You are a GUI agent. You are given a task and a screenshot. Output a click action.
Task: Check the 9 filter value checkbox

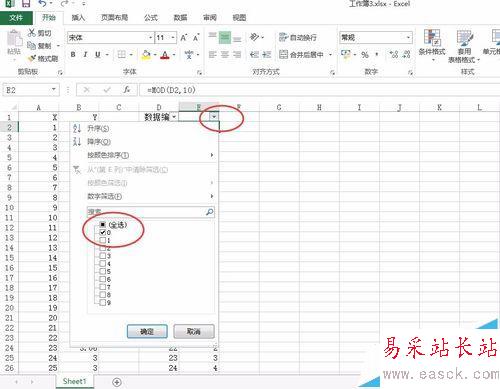click(x=103, y=302)
